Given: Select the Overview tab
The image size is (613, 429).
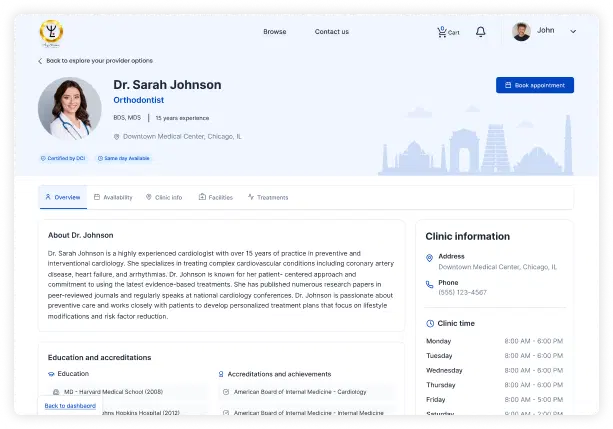Looking at the screenshot, I should (63, 197).
